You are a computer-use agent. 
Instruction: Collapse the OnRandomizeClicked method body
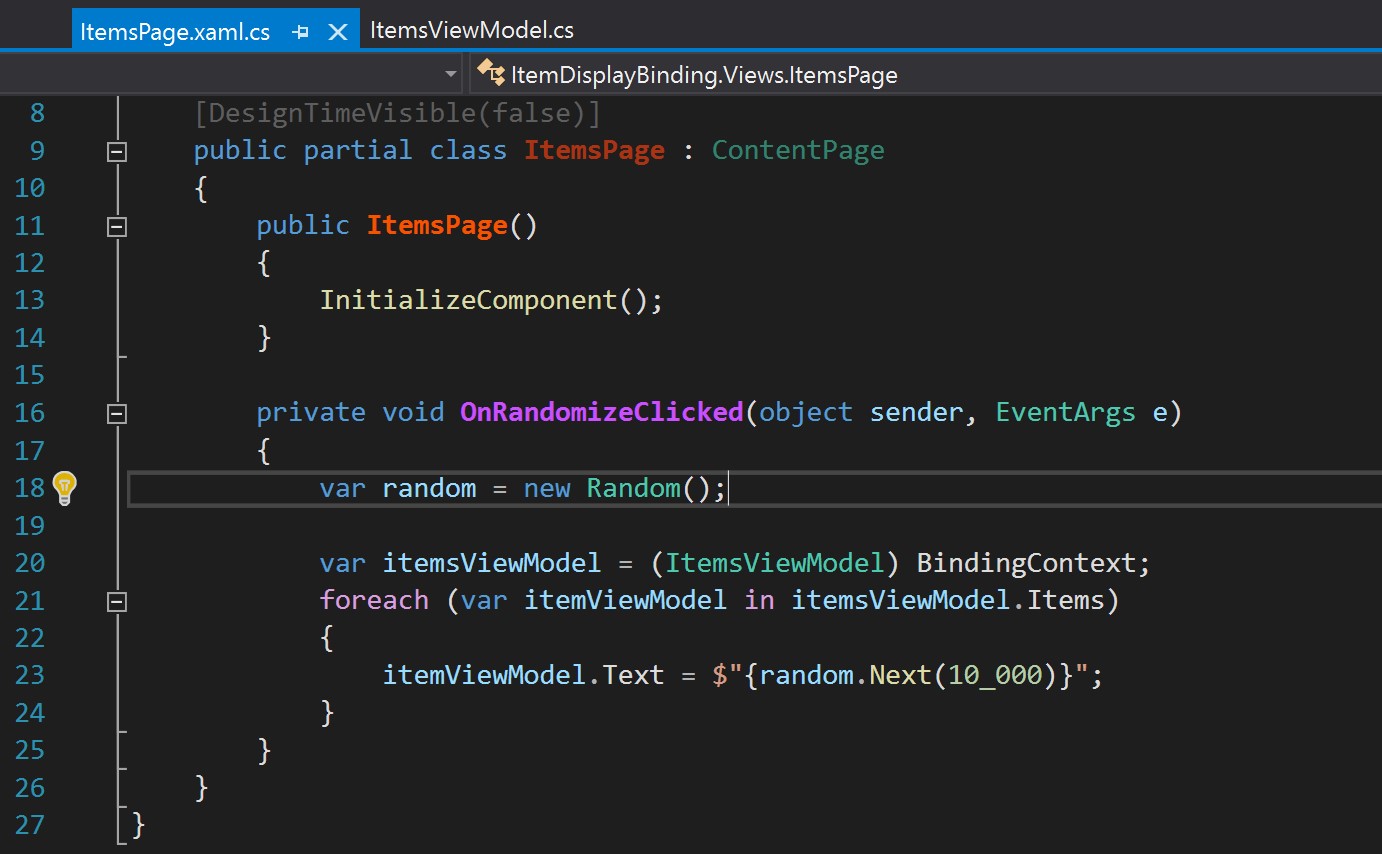point(116,412)
